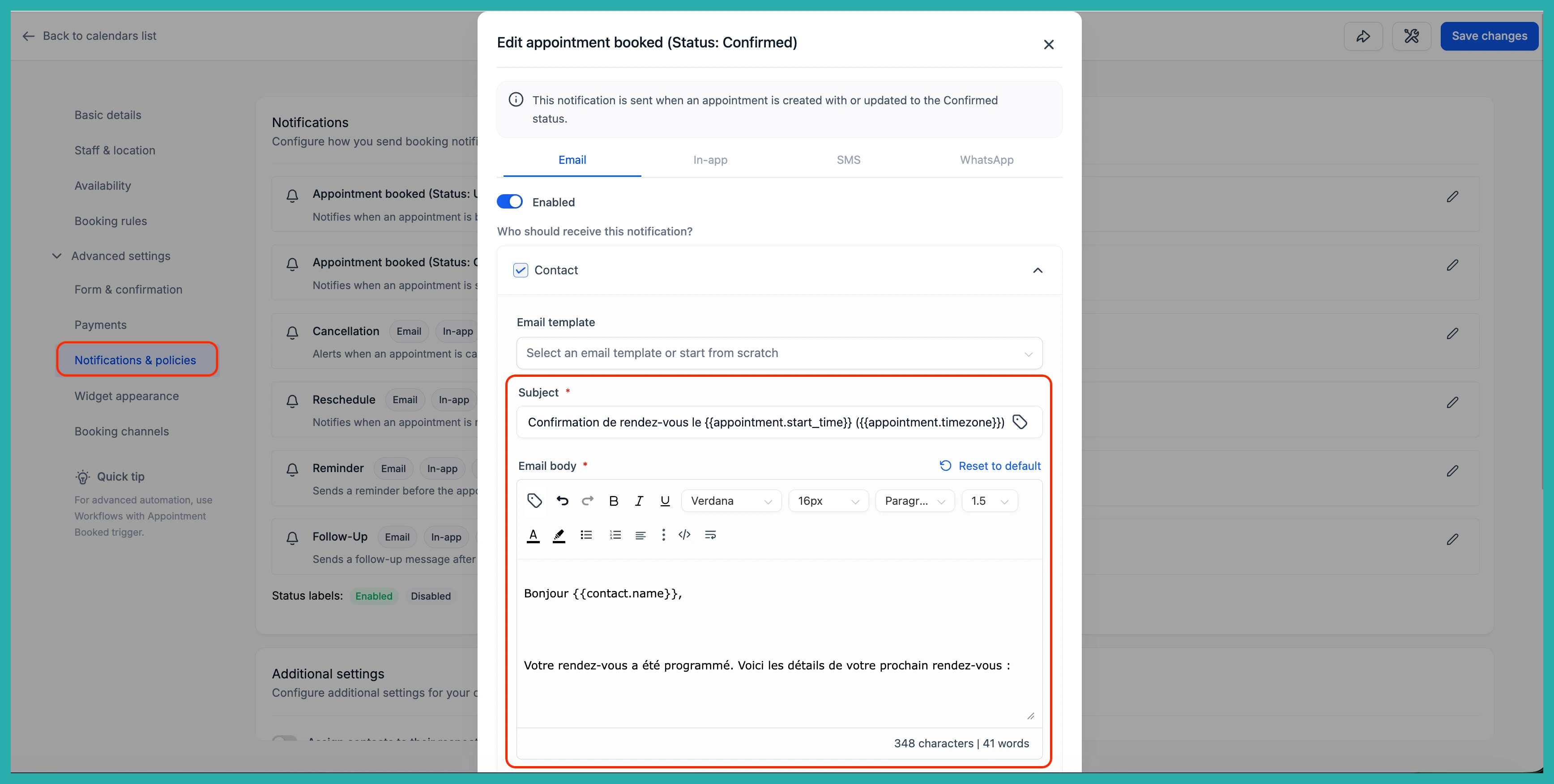Click Save changes button
Viewport: 1554px width, 784px height.
(1490, 36)
